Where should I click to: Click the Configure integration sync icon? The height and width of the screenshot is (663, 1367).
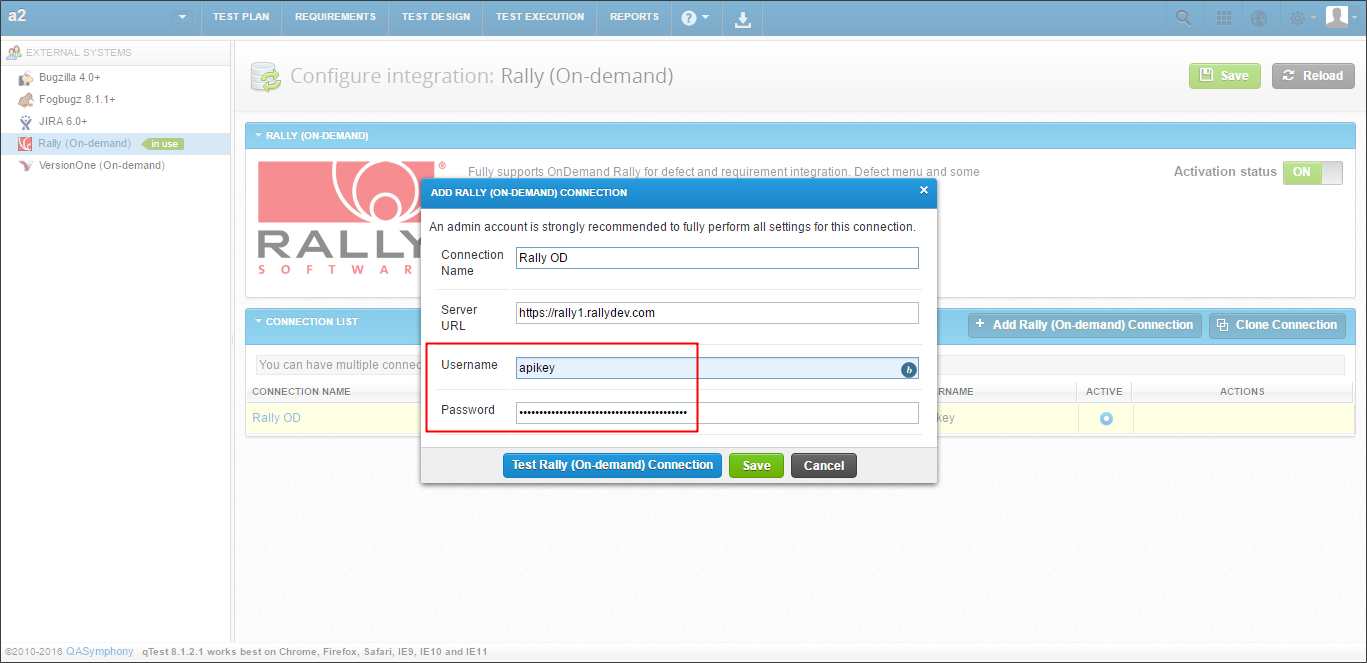266,78
